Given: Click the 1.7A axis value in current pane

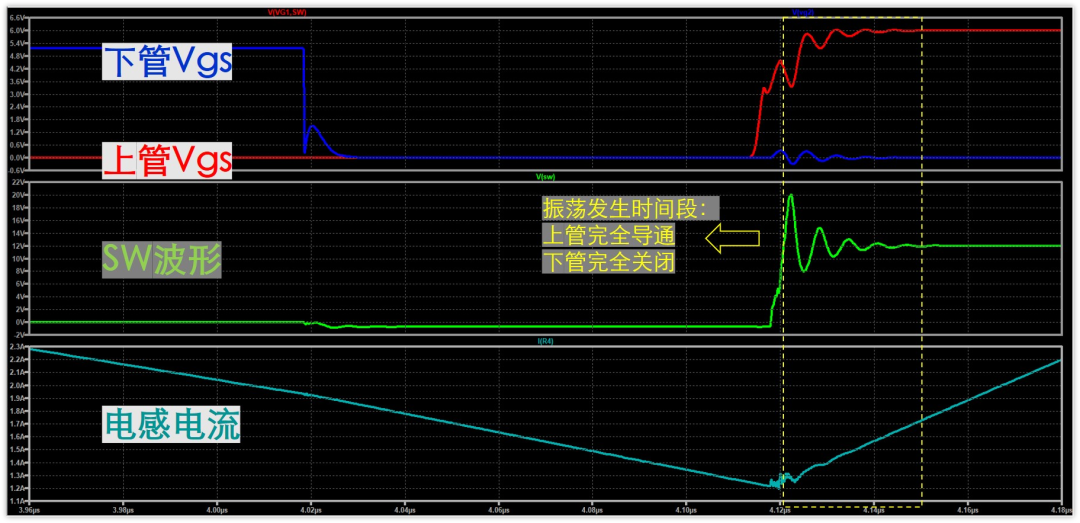Looking at the screenshot, I should [19, 424].
